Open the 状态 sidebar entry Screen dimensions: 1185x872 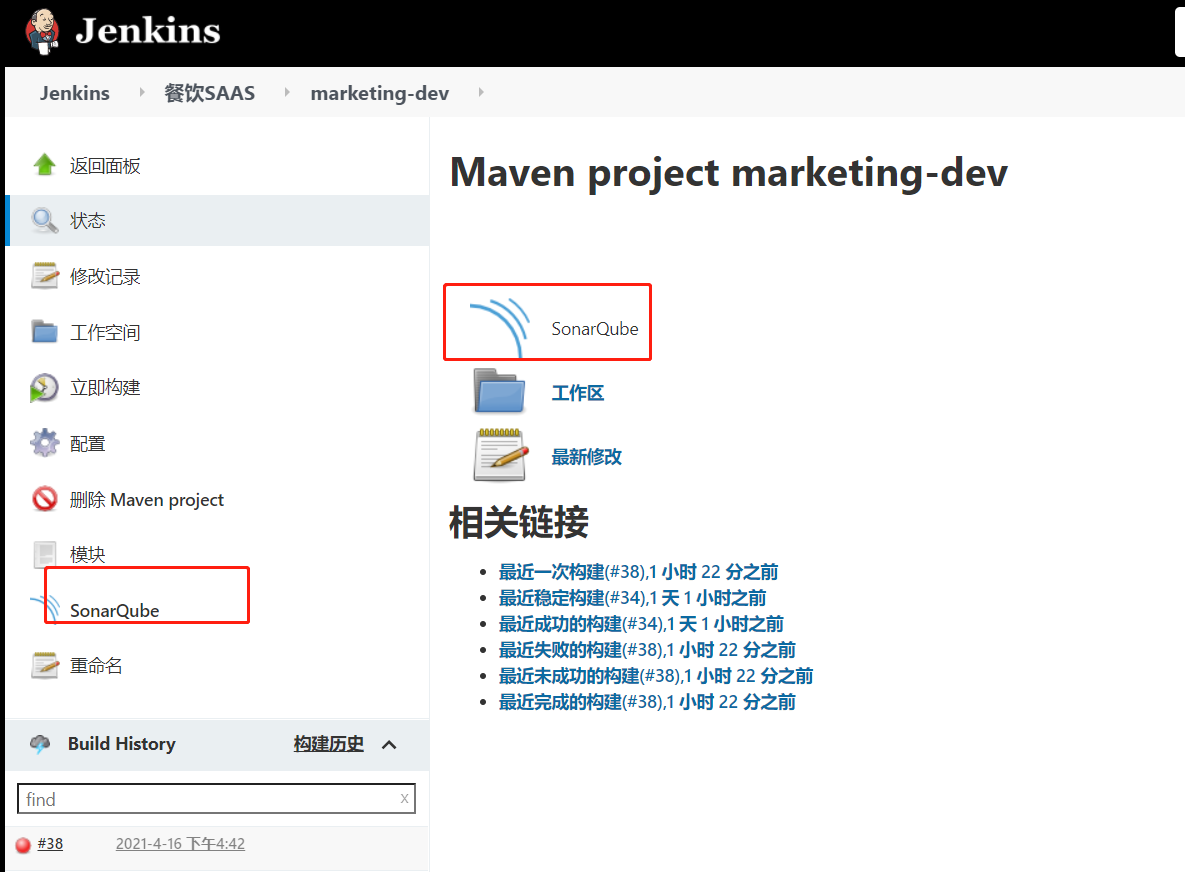point(88,221)
